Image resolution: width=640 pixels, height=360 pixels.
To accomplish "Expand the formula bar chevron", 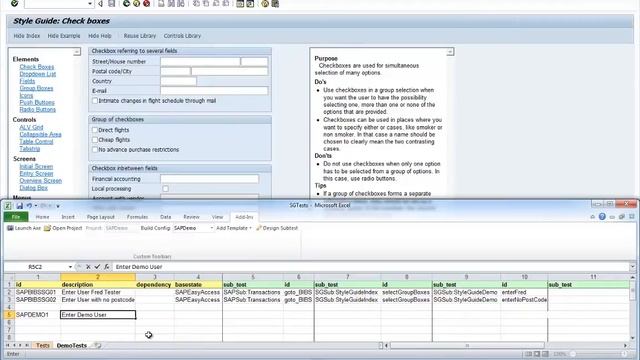I will (633, 267).
